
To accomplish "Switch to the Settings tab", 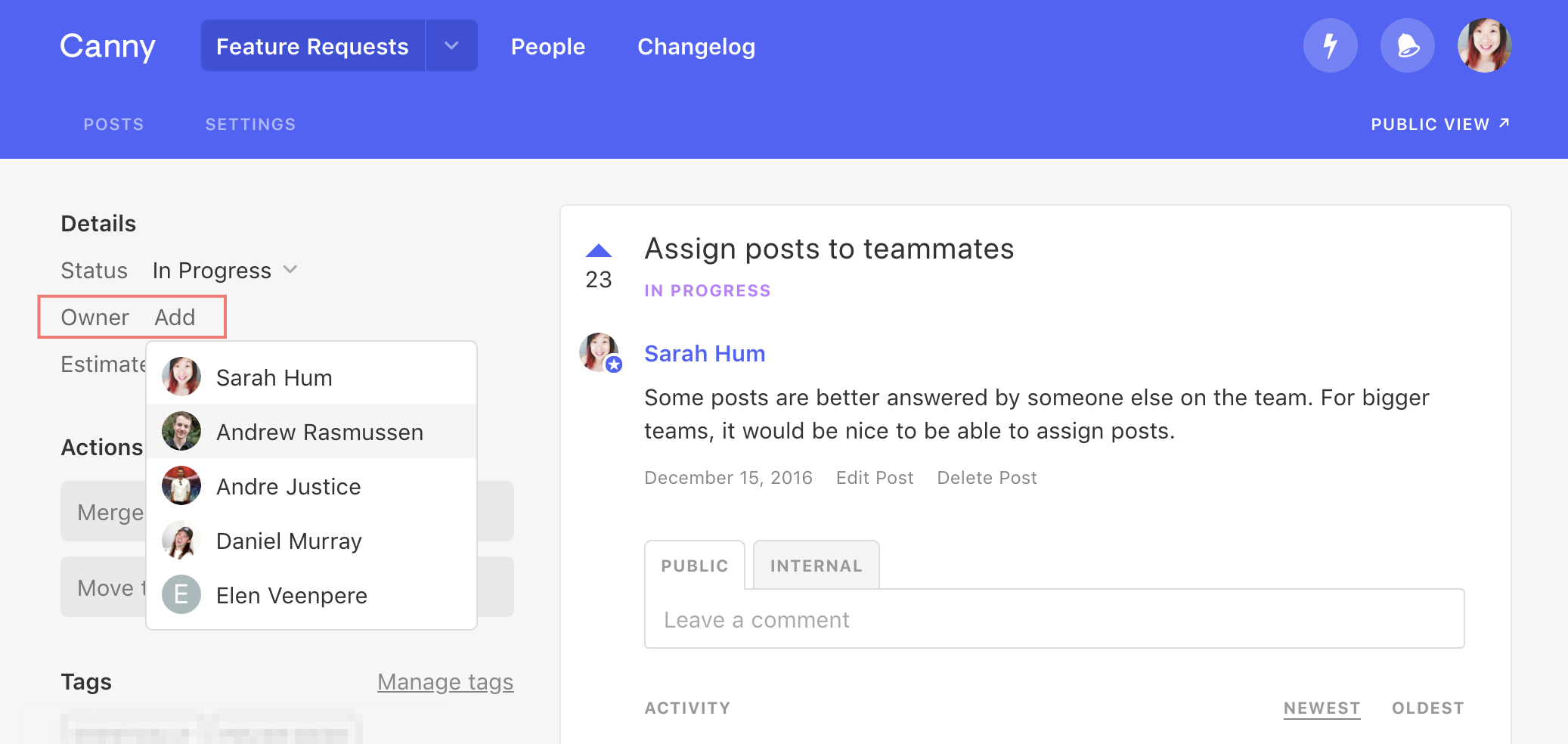I will (250, 124).
